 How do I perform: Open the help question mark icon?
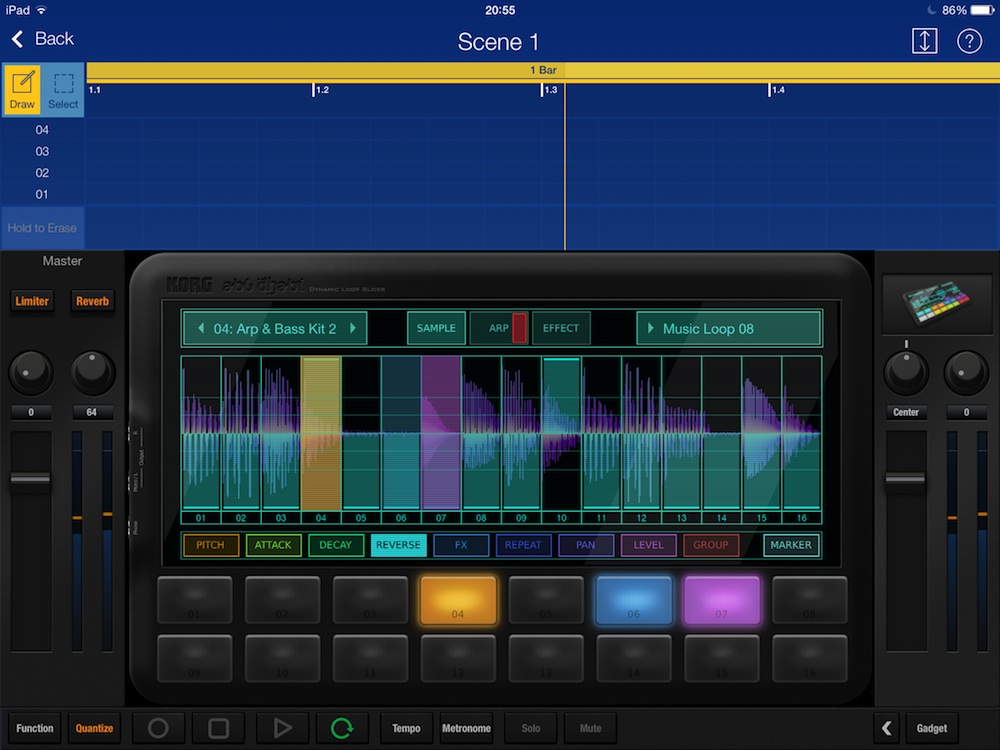tap(969, 41)
